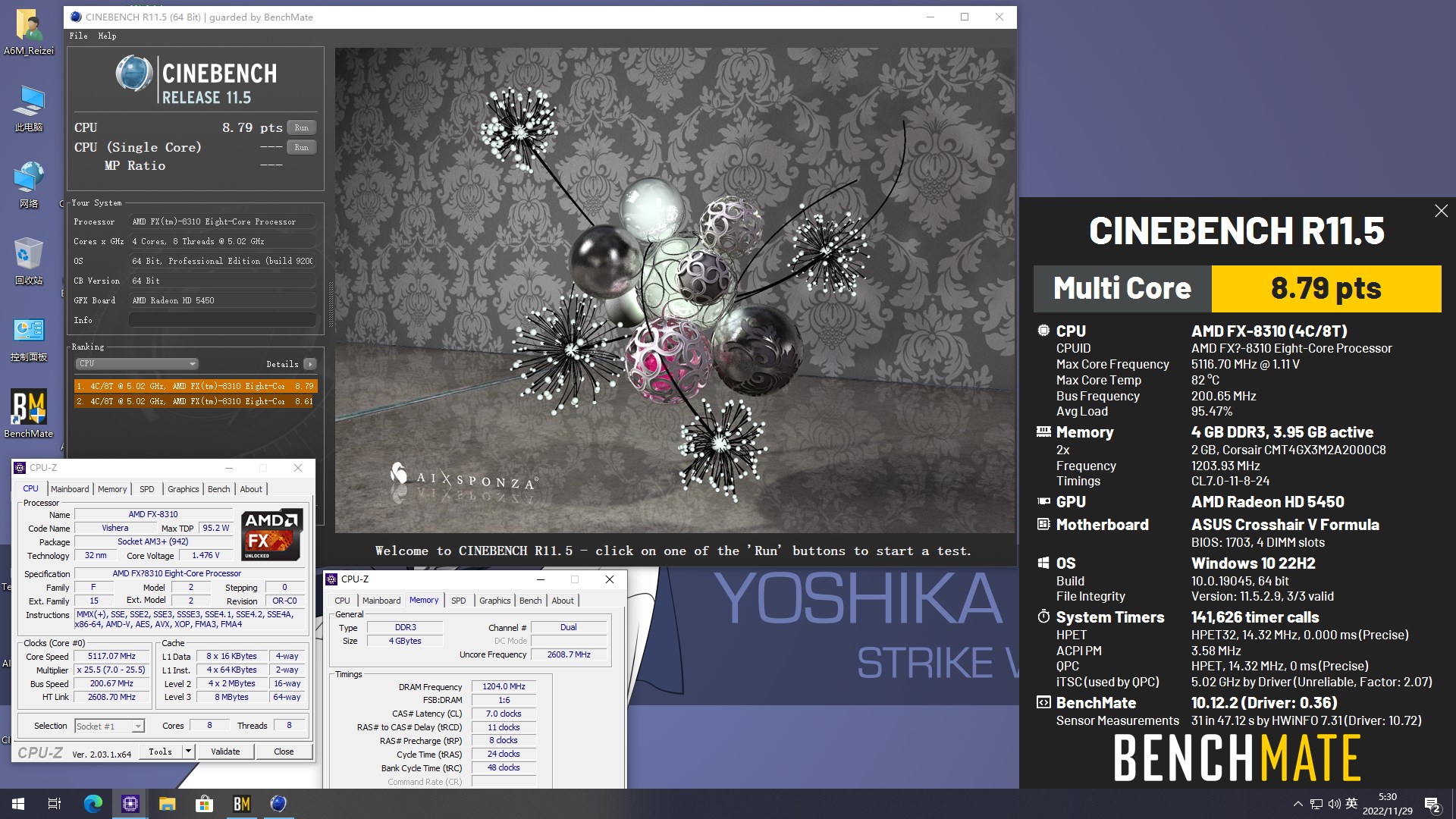1456x819 pixels.
Task: Open the network status tray icon
Action: 1316,804
